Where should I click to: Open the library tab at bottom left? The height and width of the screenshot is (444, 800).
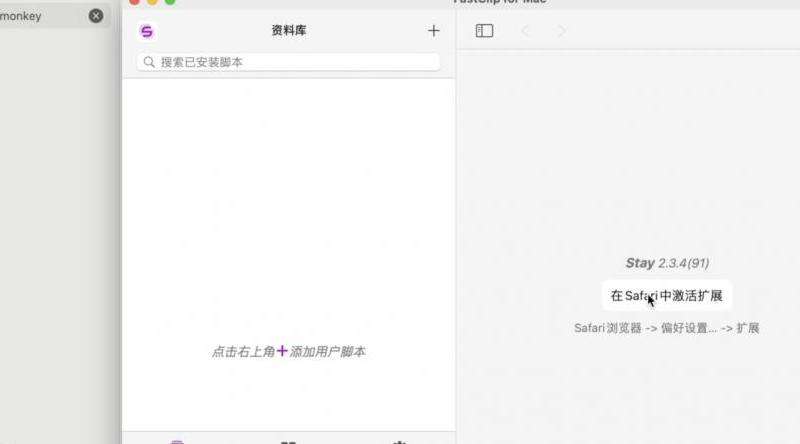(177, 441)
